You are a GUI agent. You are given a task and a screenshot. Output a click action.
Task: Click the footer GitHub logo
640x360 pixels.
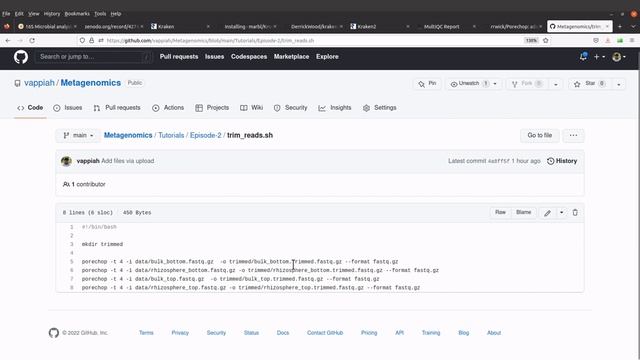(54, 333)
